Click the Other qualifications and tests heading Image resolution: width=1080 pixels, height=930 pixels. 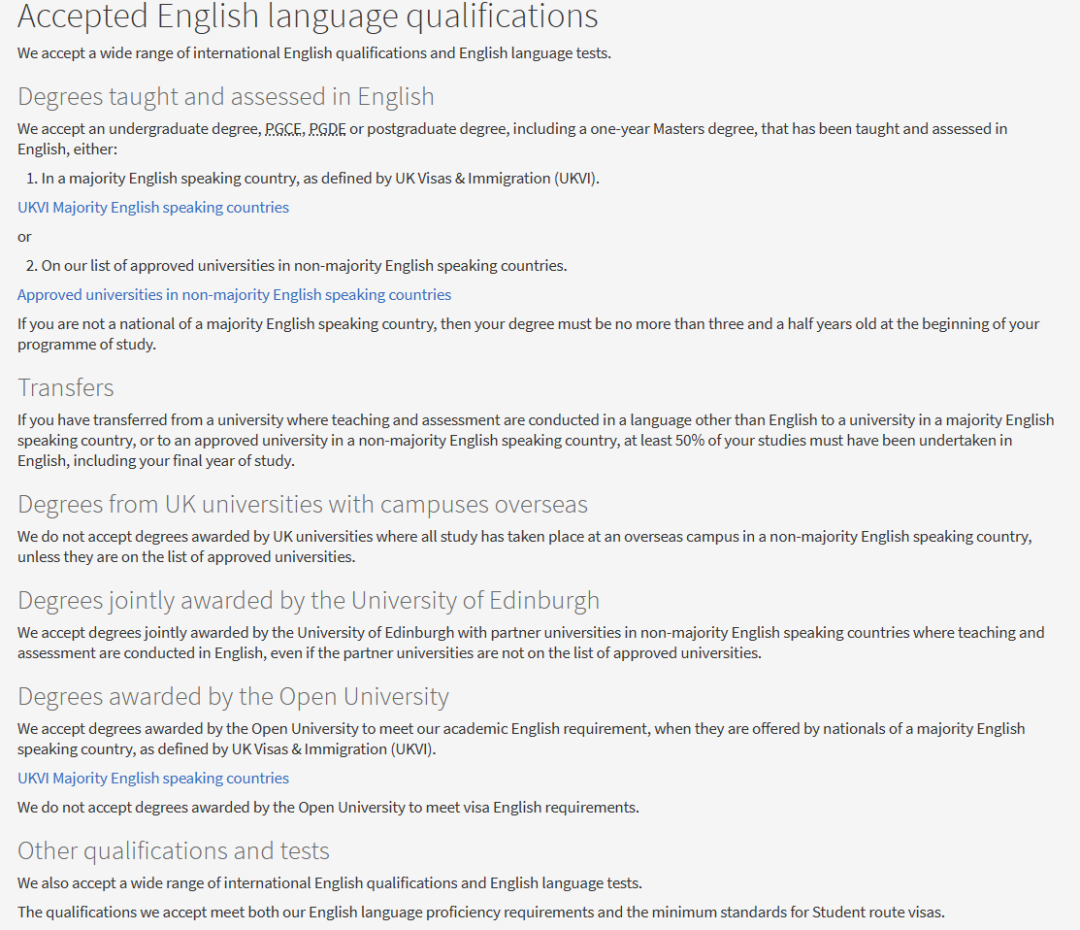point(174,851)
